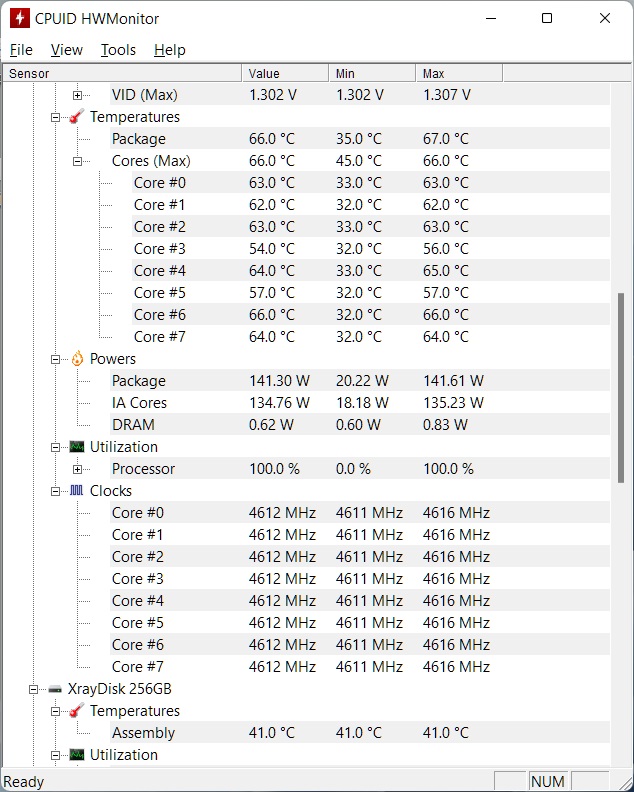
Task: Click the flame icon next to Powers
Action: point(77,359)
